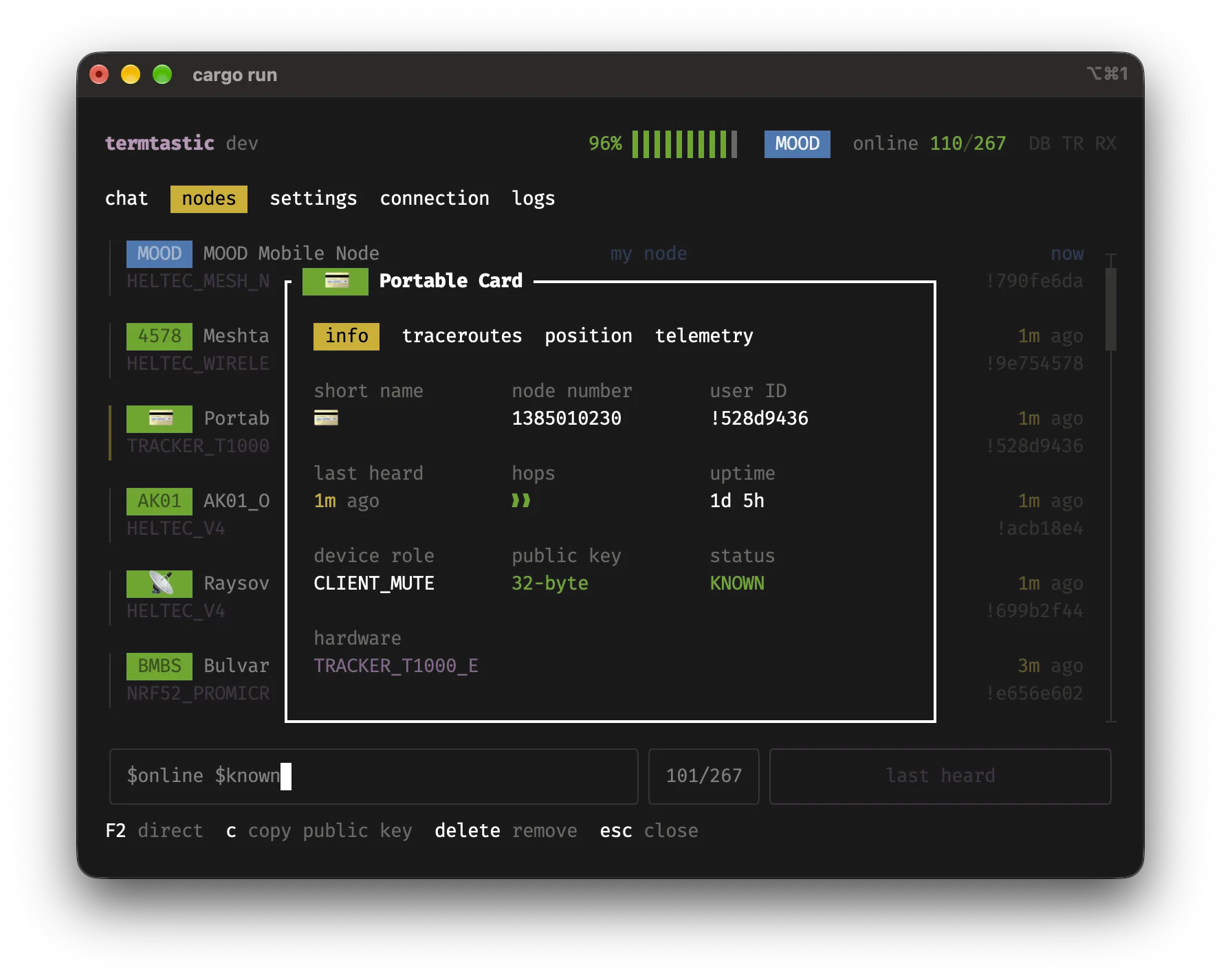Screen dimensions: 1221x980
Task: Click the 3m ago timestamp
Action: click(x=1050, y=666)
